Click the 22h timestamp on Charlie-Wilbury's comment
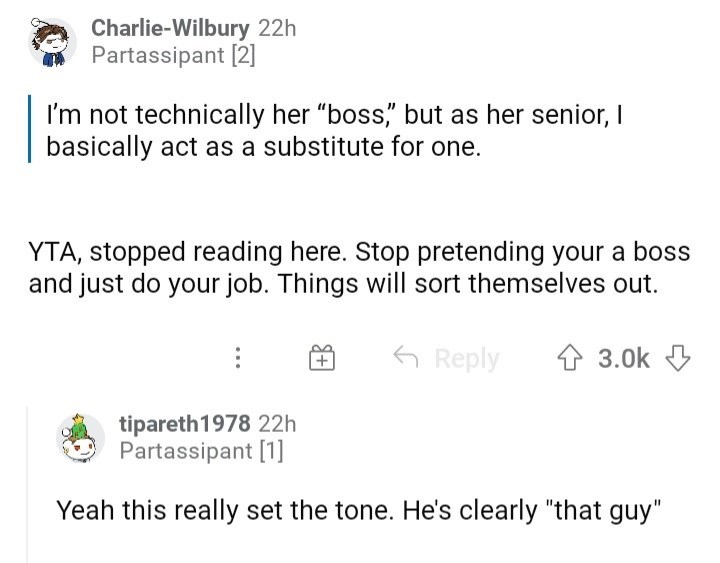This screenshot has height=563, width=720. 277,28
